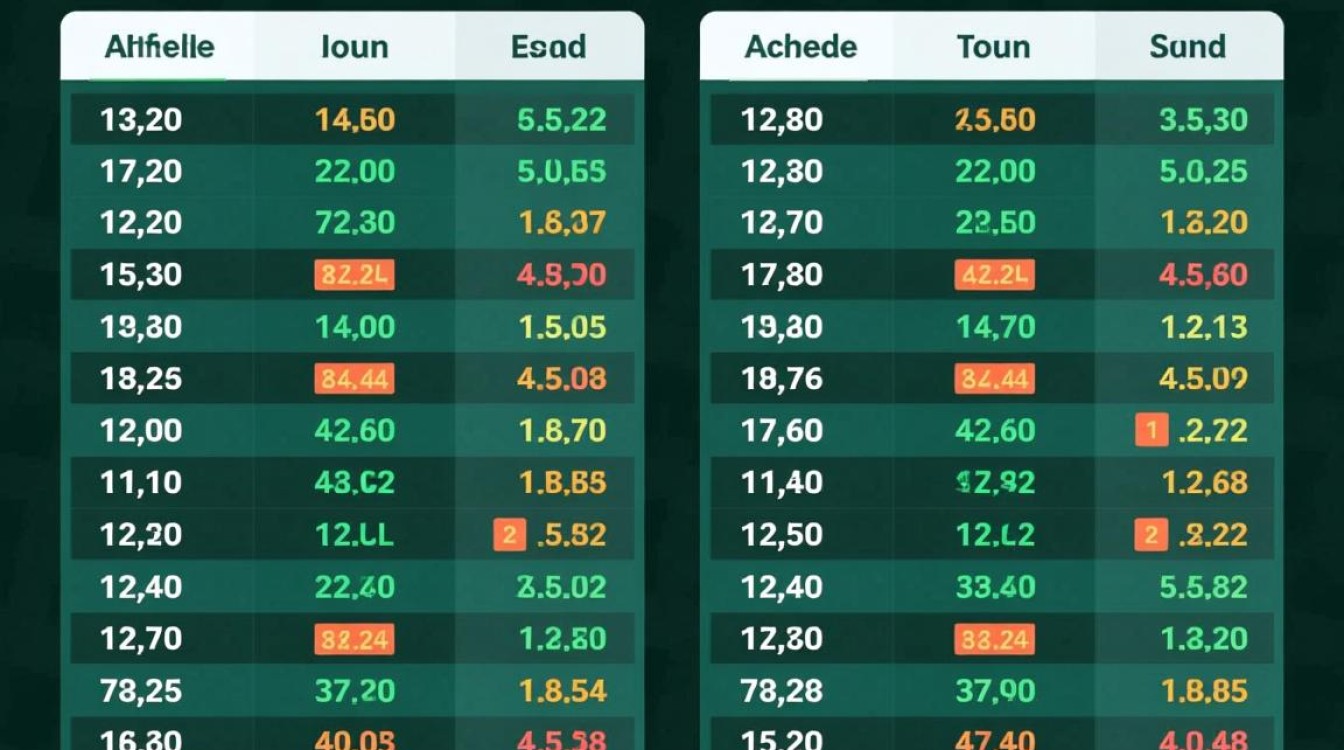Sort by the Toun column header
This screenshot has width=1344, height=750.
(993, 47)
